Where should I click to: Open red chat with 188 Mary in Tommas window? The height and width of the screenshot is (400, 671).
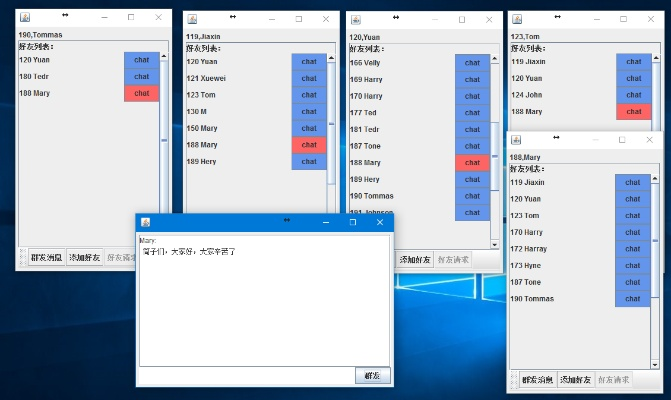click(141, 93)
